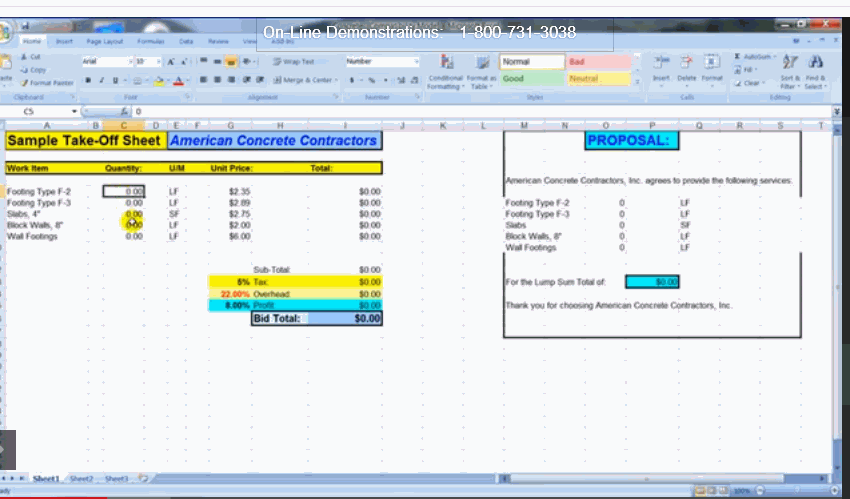This screenshot has height=499, width=850.
Task: Toggle Align Text Left
Action: 204,80
